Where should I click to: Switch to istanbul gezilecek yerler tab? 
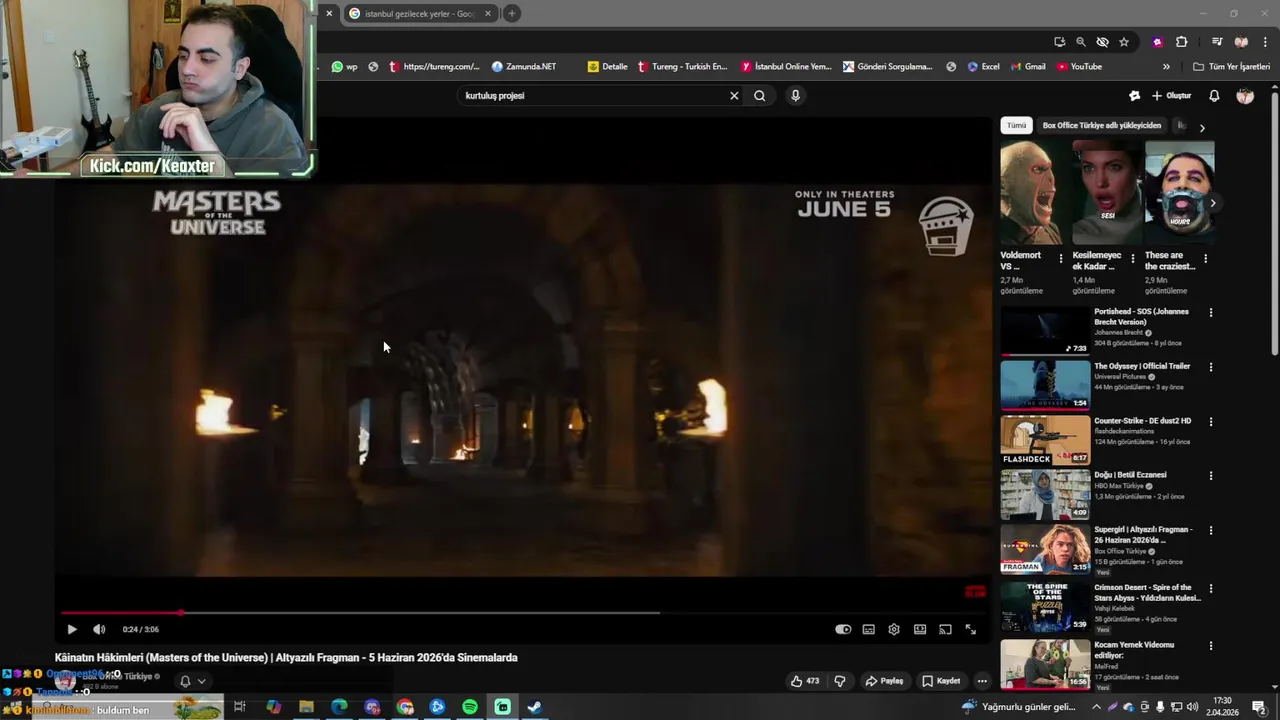click(x=420, y=14)
